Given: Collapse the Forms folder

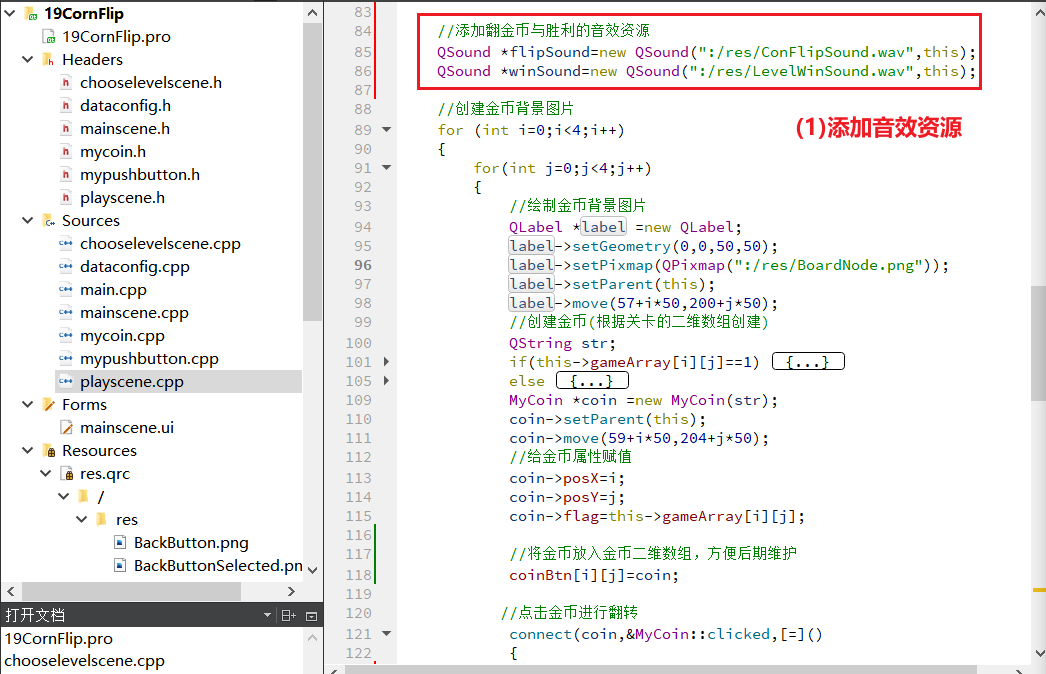Looking at the screenshot, I should [27, 404].
